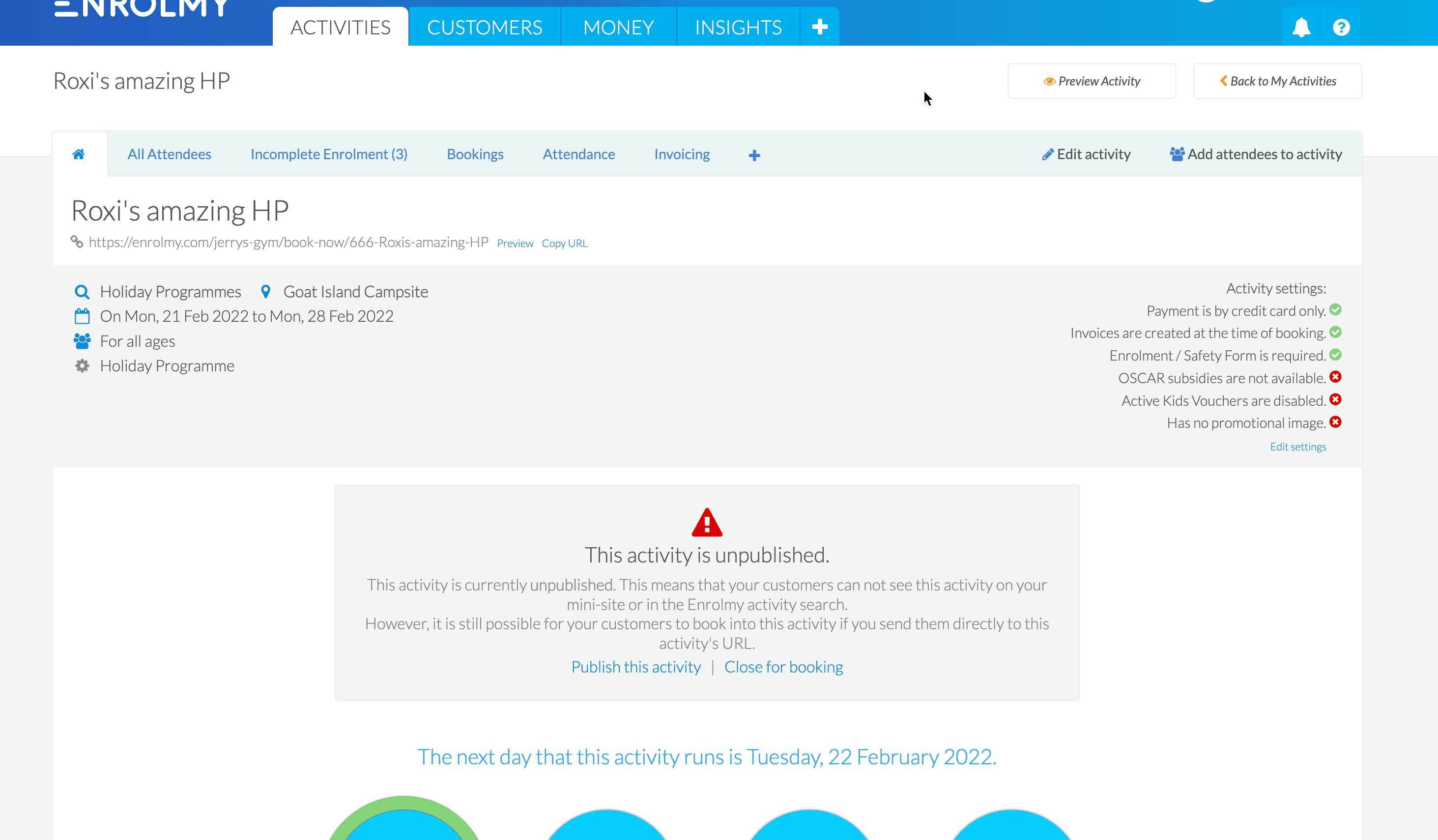This screenshot has height=840, width=1438.
Task: Click green check for Enrolment Safety Form
Action: click(1335, 355)
